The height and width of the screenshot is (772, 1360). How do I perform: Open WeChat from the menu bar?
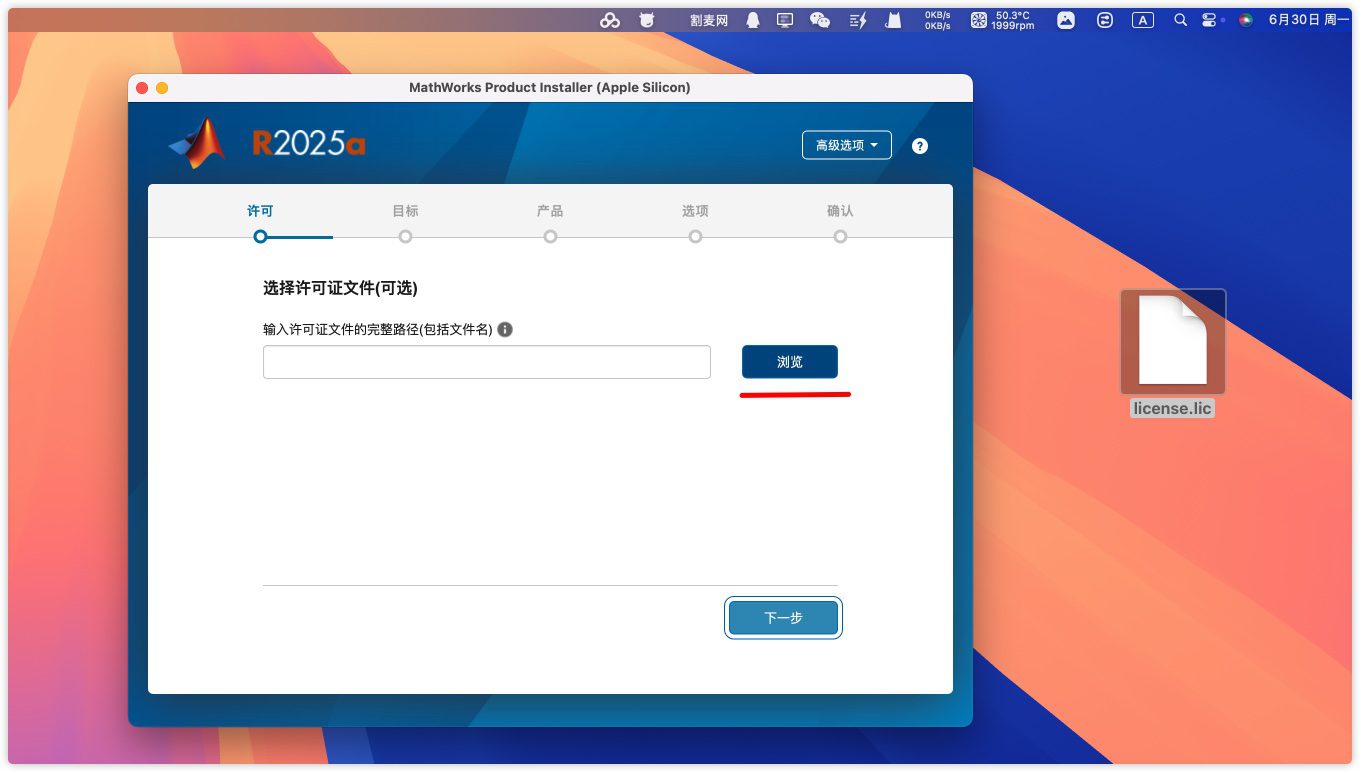[x=820, y=20]
